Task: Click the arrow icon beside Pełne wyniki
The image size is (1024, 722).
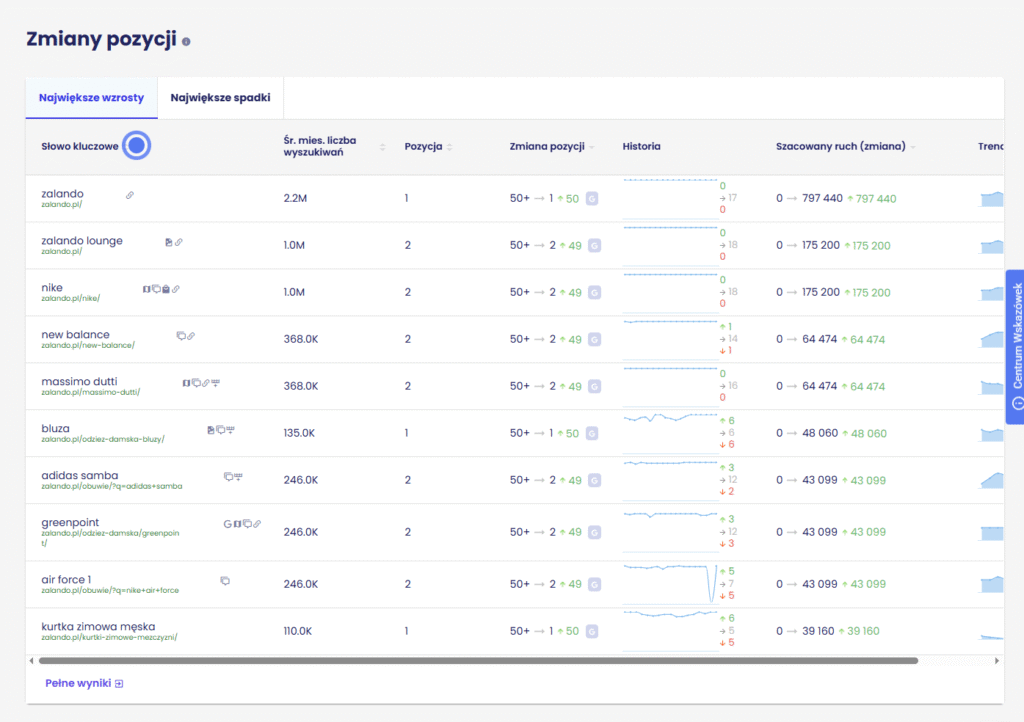Action: [x=119, y=683]
